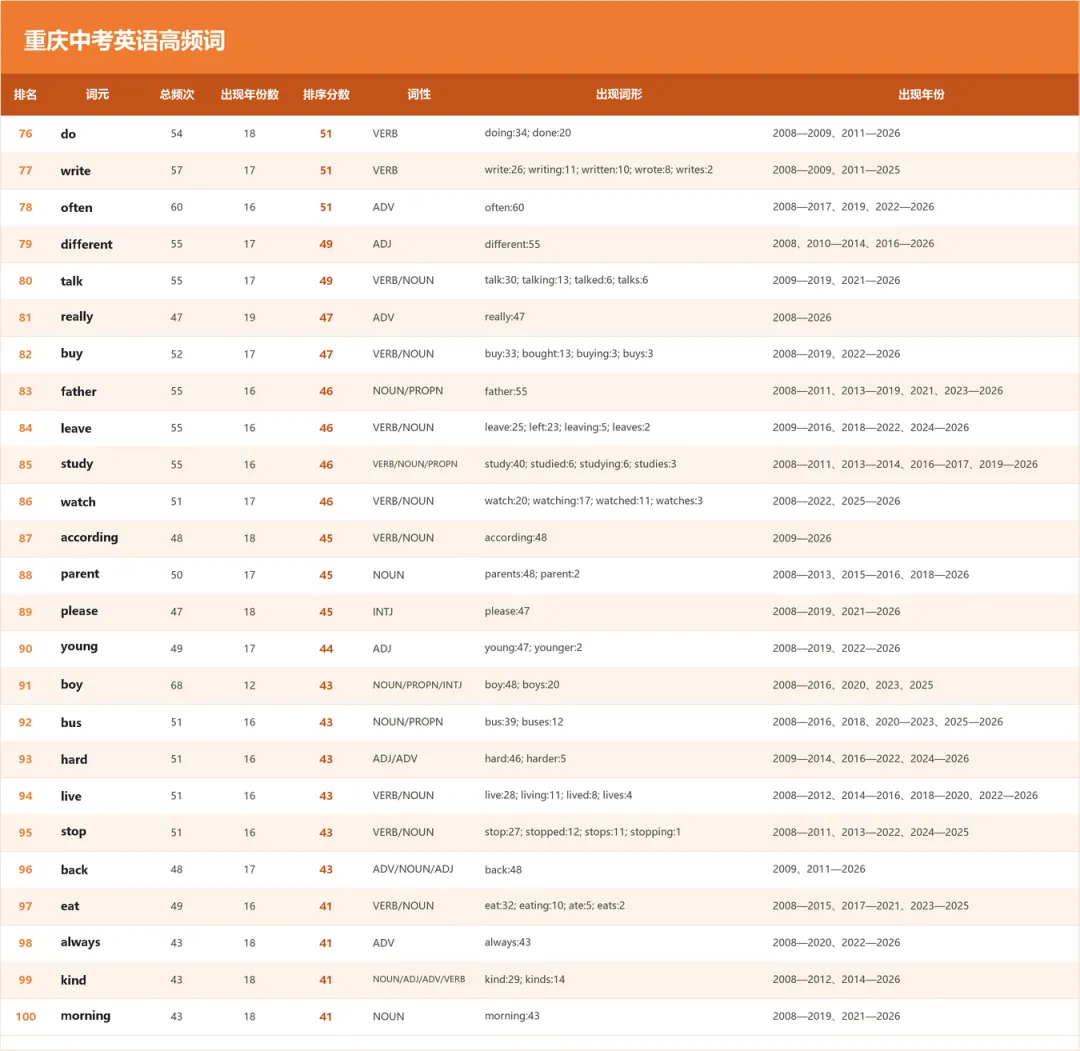
Task: Select the 排名 column header
Action: 25,94
